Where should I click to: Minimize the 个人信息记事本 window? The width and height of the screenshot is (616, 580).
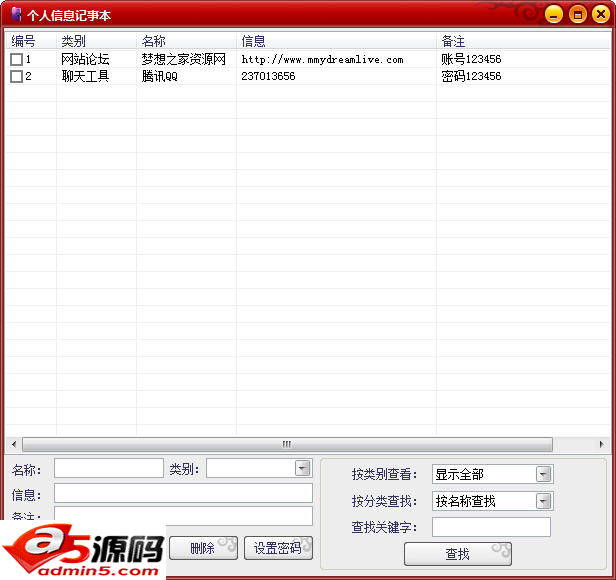(554, 15)
